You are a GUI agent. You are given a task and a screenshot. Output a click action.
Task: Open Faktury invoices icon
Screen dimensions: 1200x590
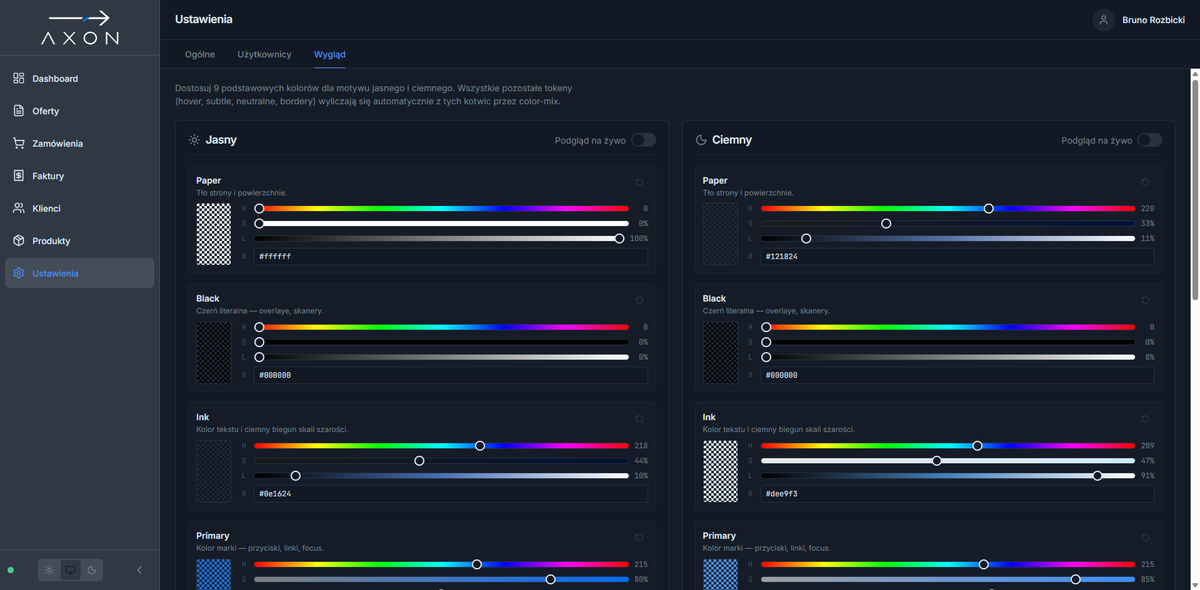19,176
